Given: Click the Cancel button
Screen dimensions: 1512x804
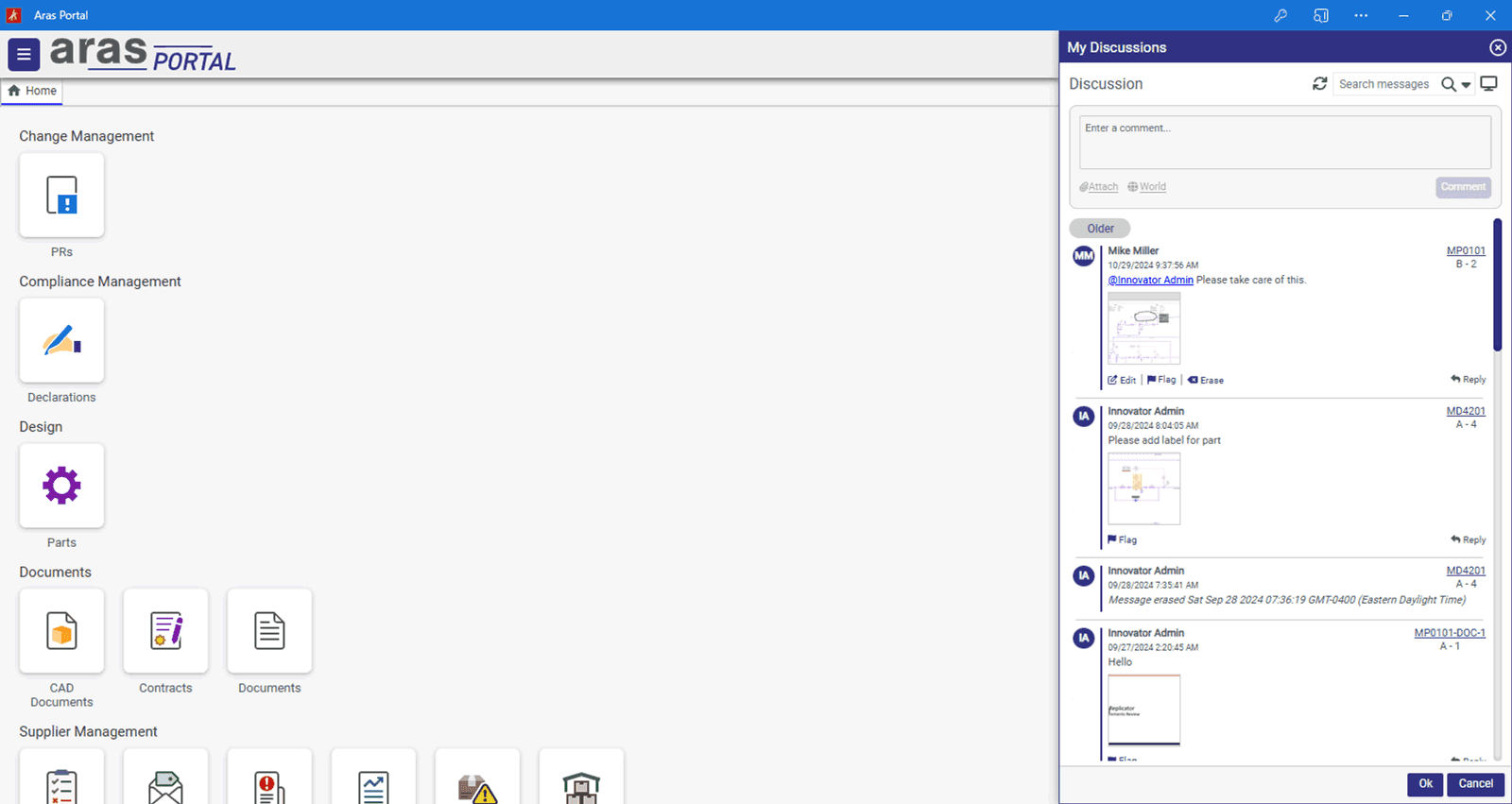Looking at the screenshot, I should (1475, 784).
